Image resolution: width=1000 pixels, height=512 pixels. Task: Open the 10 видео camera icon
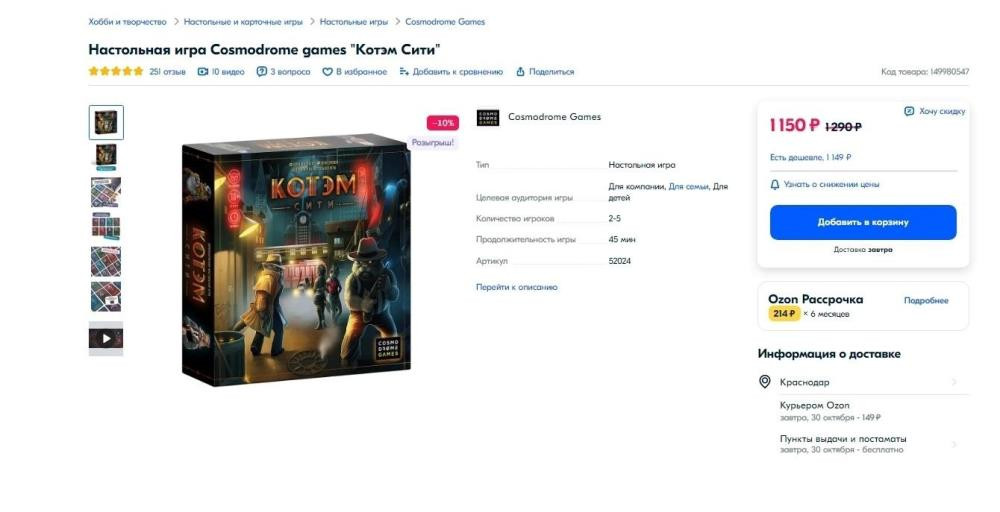click(x=203, y=72)
